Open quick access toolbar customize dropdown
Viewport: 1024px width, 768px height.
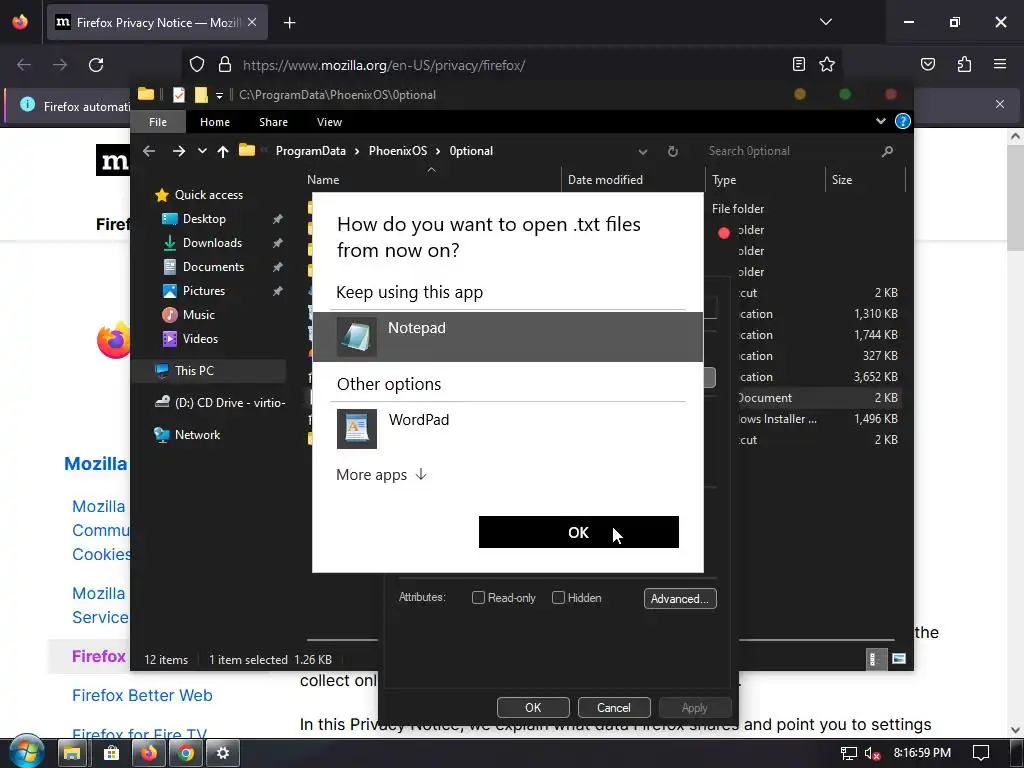tap(219, 95)
